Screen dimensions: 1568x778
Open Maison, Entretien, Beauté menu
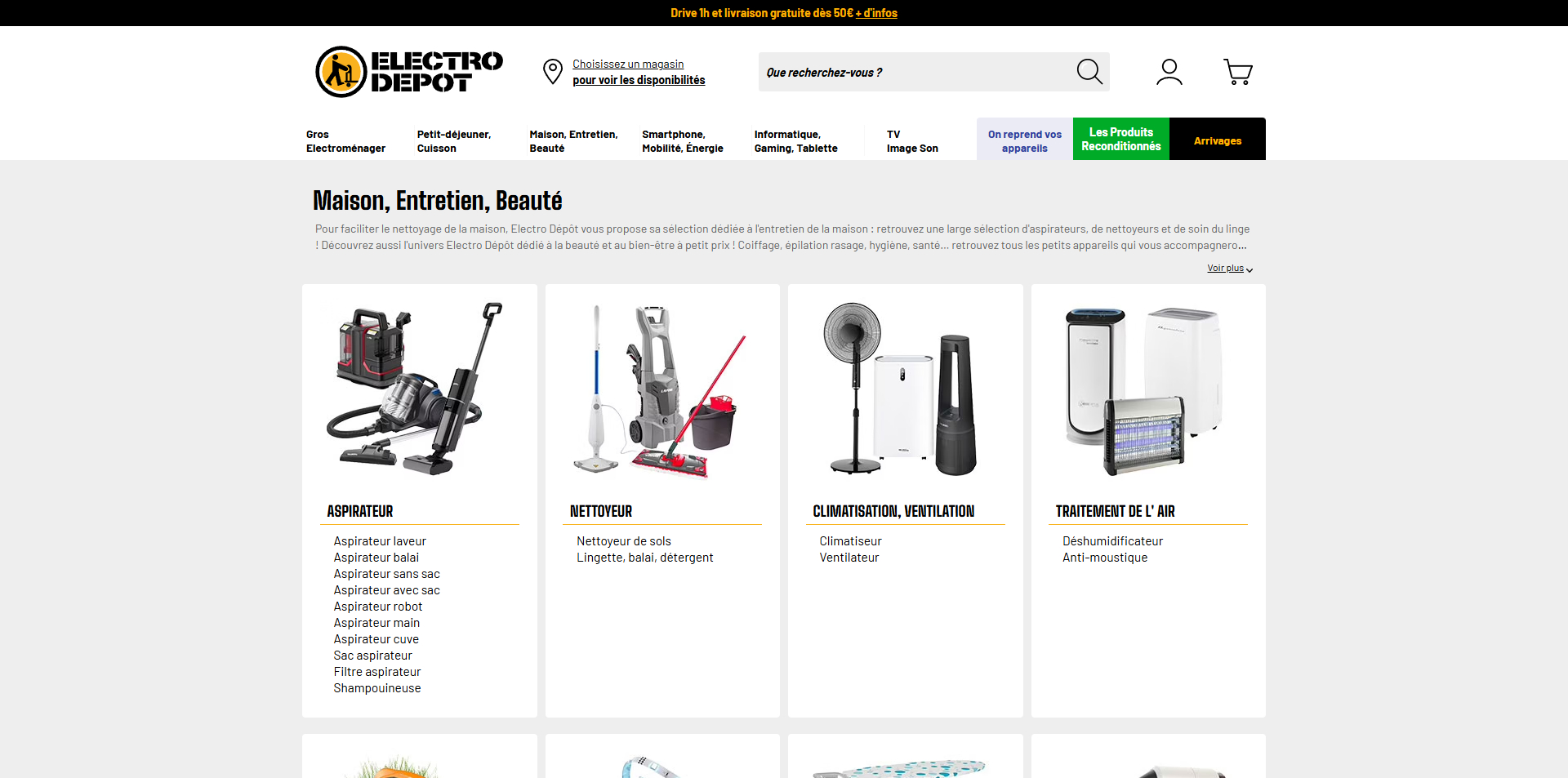click(x=573, y=141)
